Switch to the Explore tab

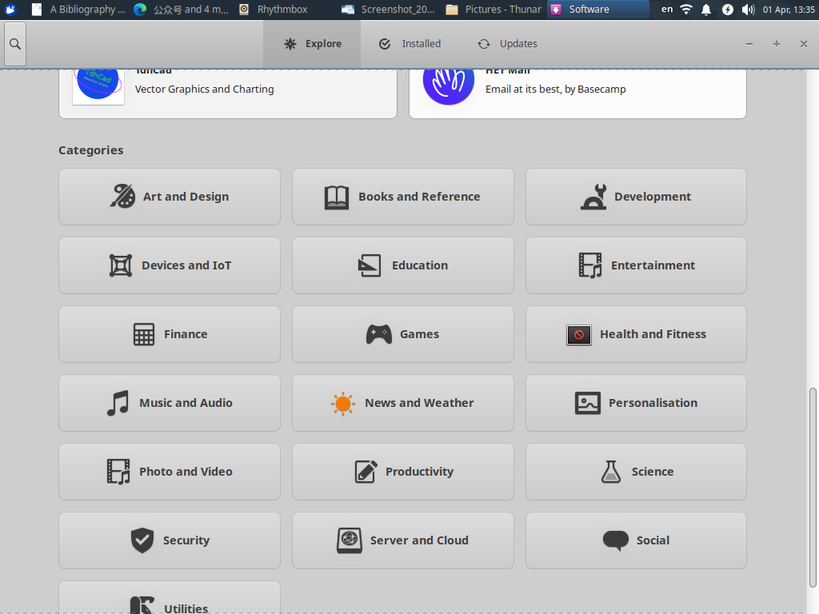pyautogui.click(x=312, y=44)
